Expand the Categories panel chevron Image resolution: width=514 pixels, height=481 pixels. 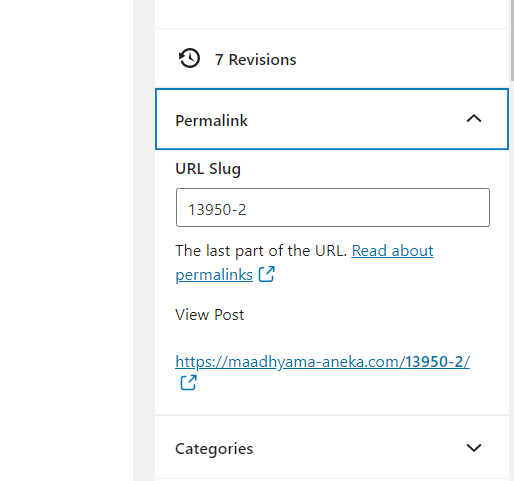(x=474, y=448)
